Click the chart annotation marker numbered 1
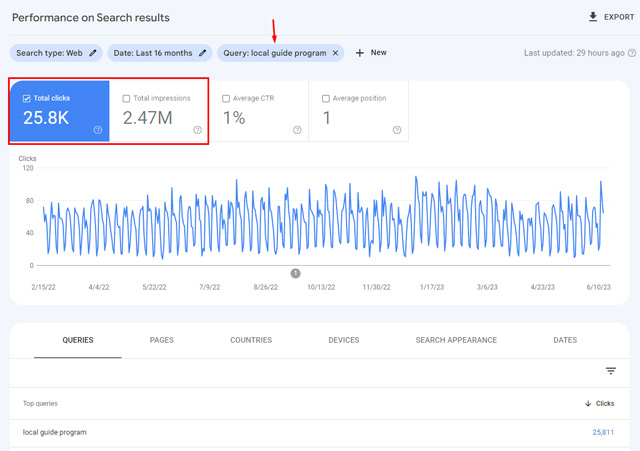 pyautogui.click(x=296, y=273)
